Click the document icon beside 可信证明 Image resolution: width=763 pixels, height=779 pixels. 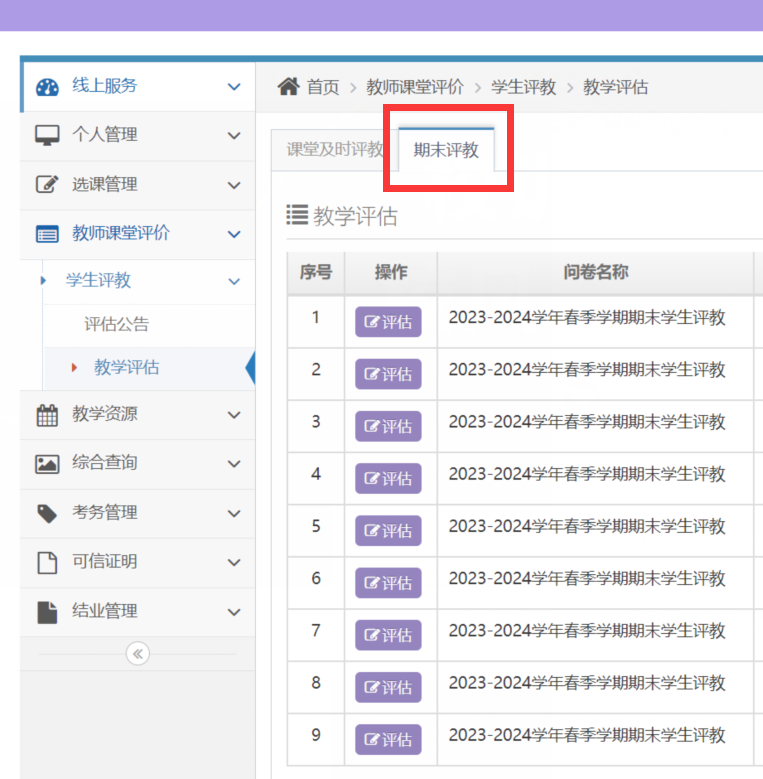(x=47, y=562)
